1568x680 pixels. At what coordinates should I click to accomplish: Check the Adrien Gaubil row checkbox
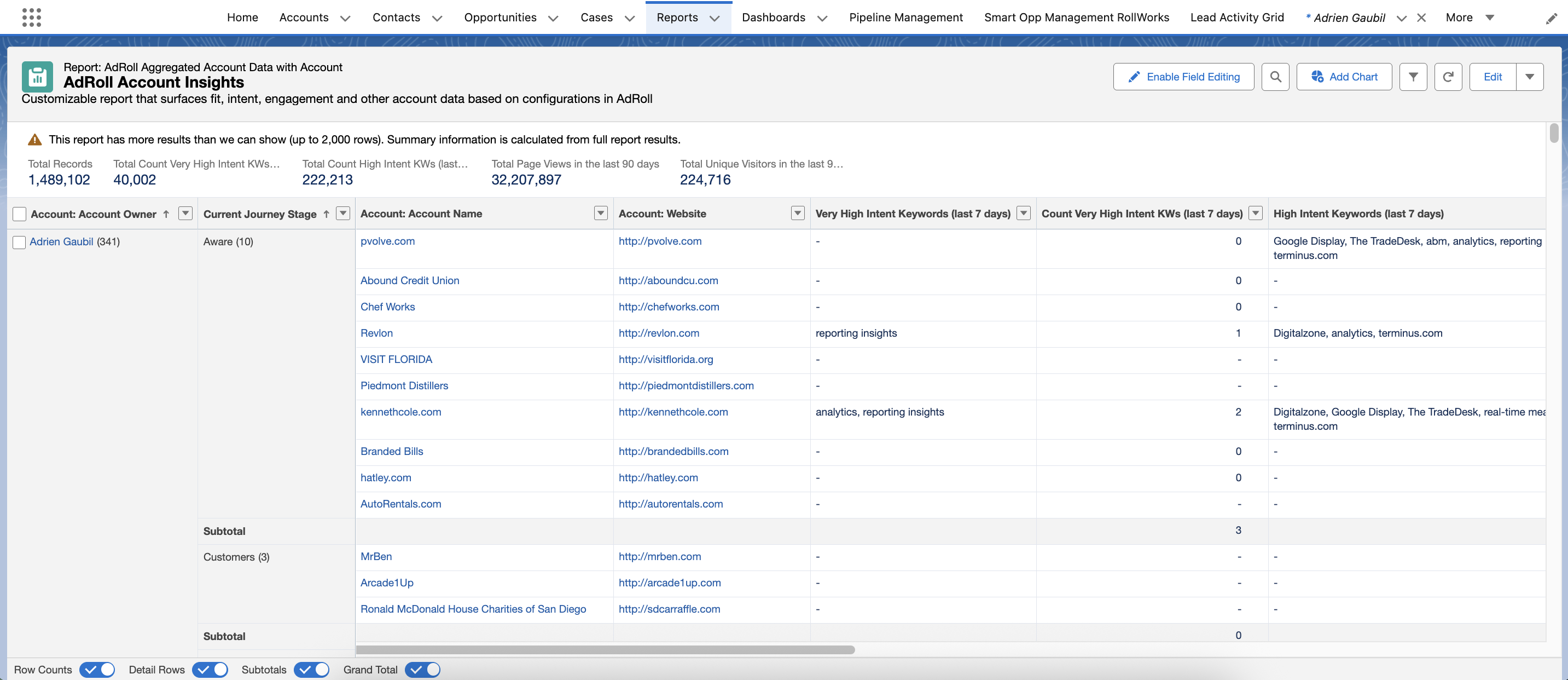20,242
